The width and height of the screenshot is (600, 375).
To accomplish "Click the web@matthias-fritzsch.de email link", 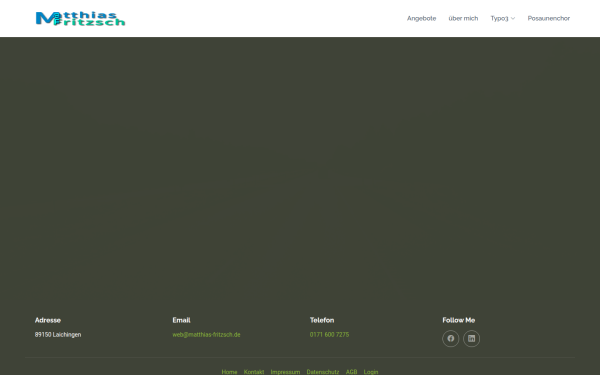I will coord(206,334).
